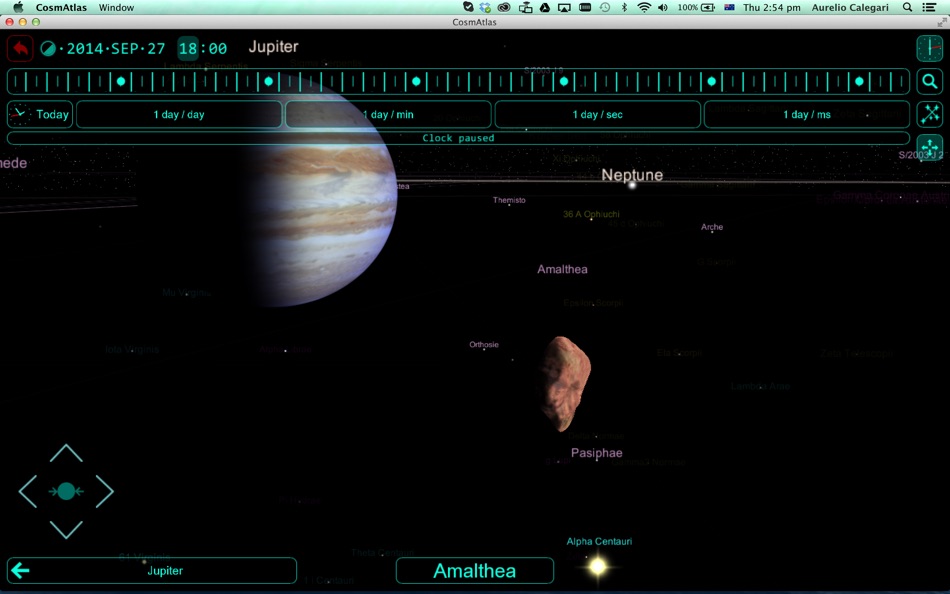Select the Alpha Centauri star
Screen dimensions: 950x594
pyautogui.click(x=597, y=566)
